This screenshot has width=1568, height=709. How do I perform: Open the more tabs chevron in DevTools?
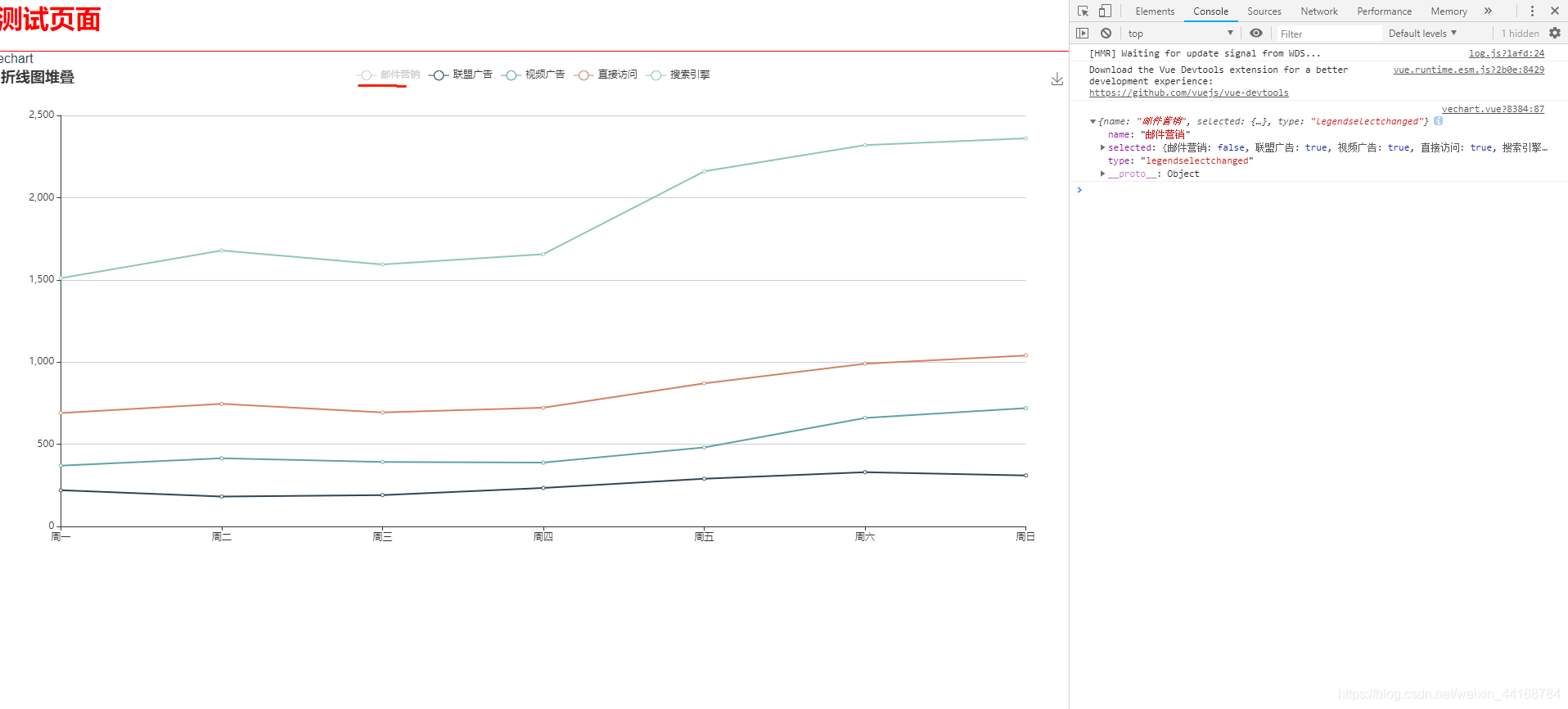tap(1488, 11)
